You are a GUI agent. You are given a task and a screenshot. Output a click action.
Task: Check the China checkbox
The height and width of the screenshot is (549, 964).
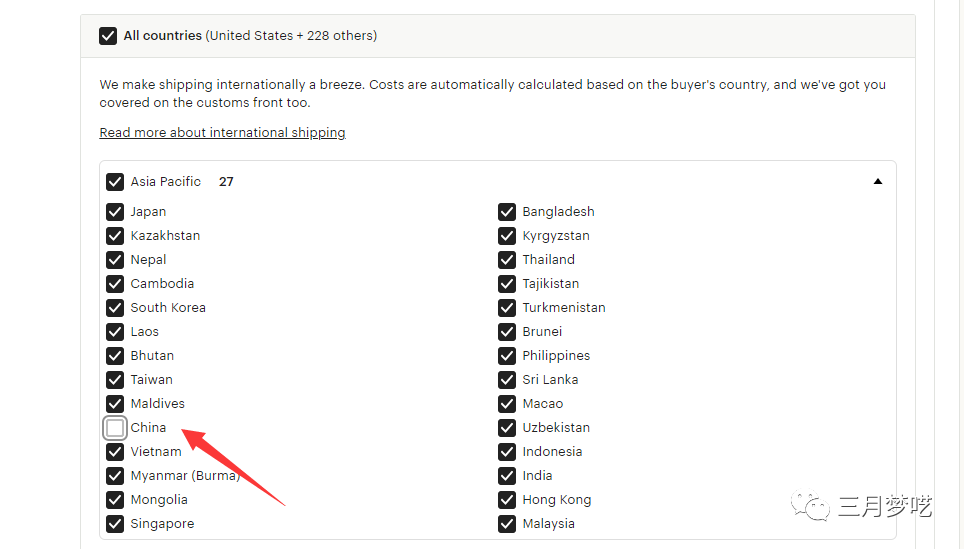point(115,428)
